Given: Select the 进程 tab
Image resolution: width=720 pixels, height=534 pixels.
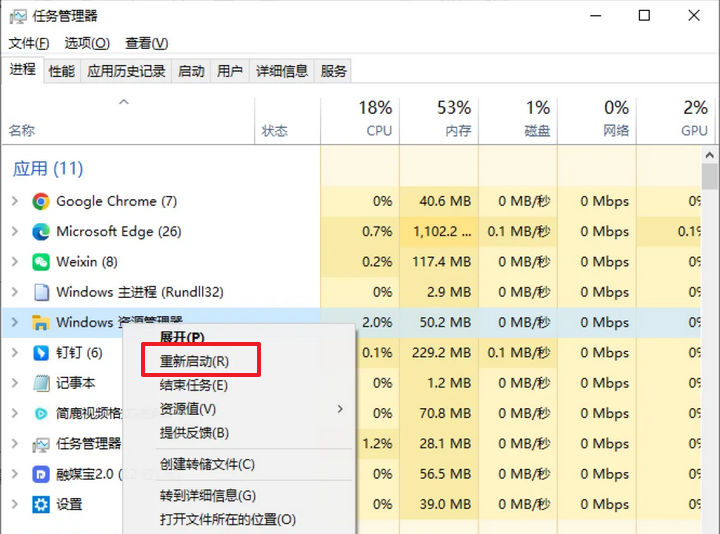Looking at the screenshot, I should (22, 70).
